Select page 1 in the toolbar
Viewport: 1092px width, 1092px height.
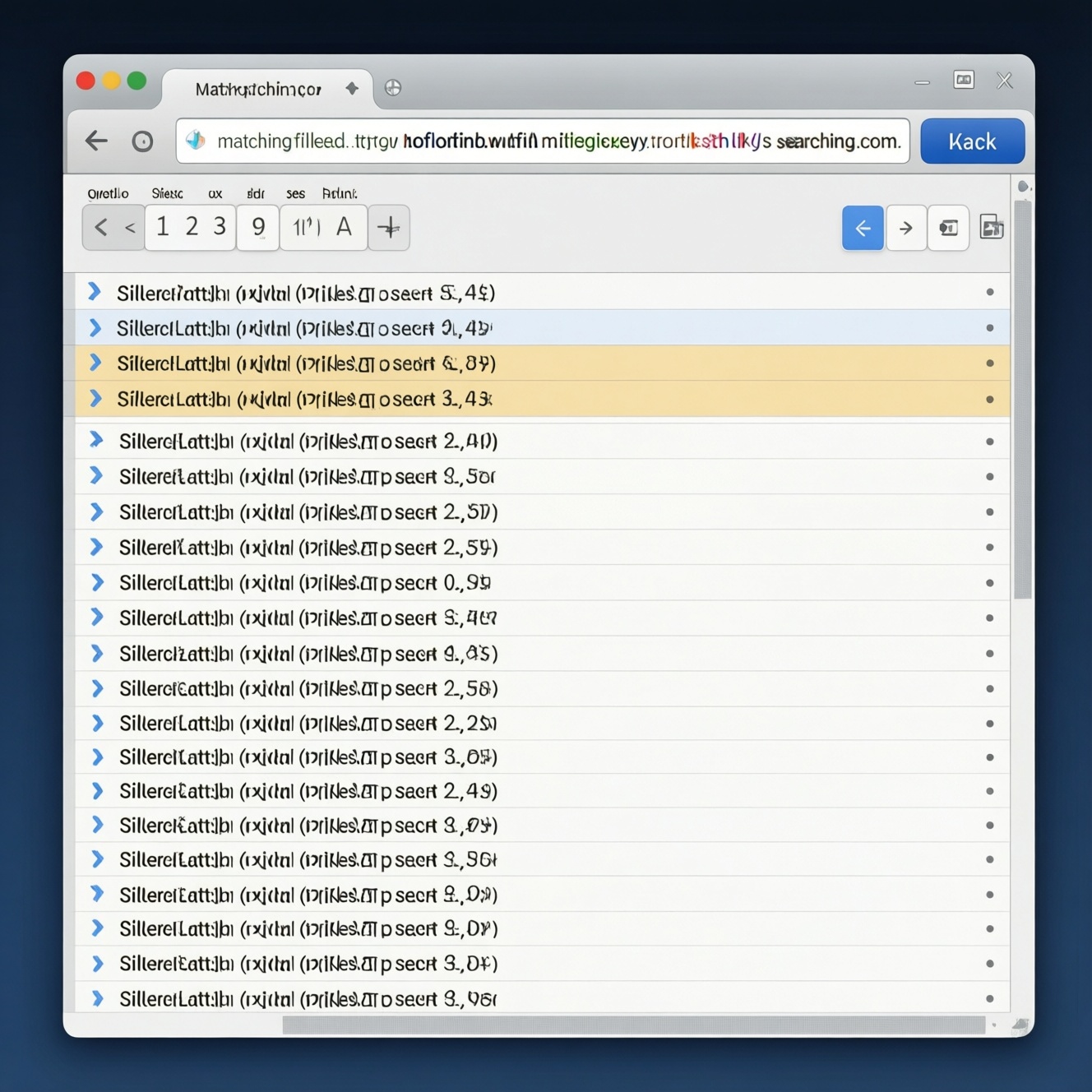pyautogui.click(x=163, y=227)
